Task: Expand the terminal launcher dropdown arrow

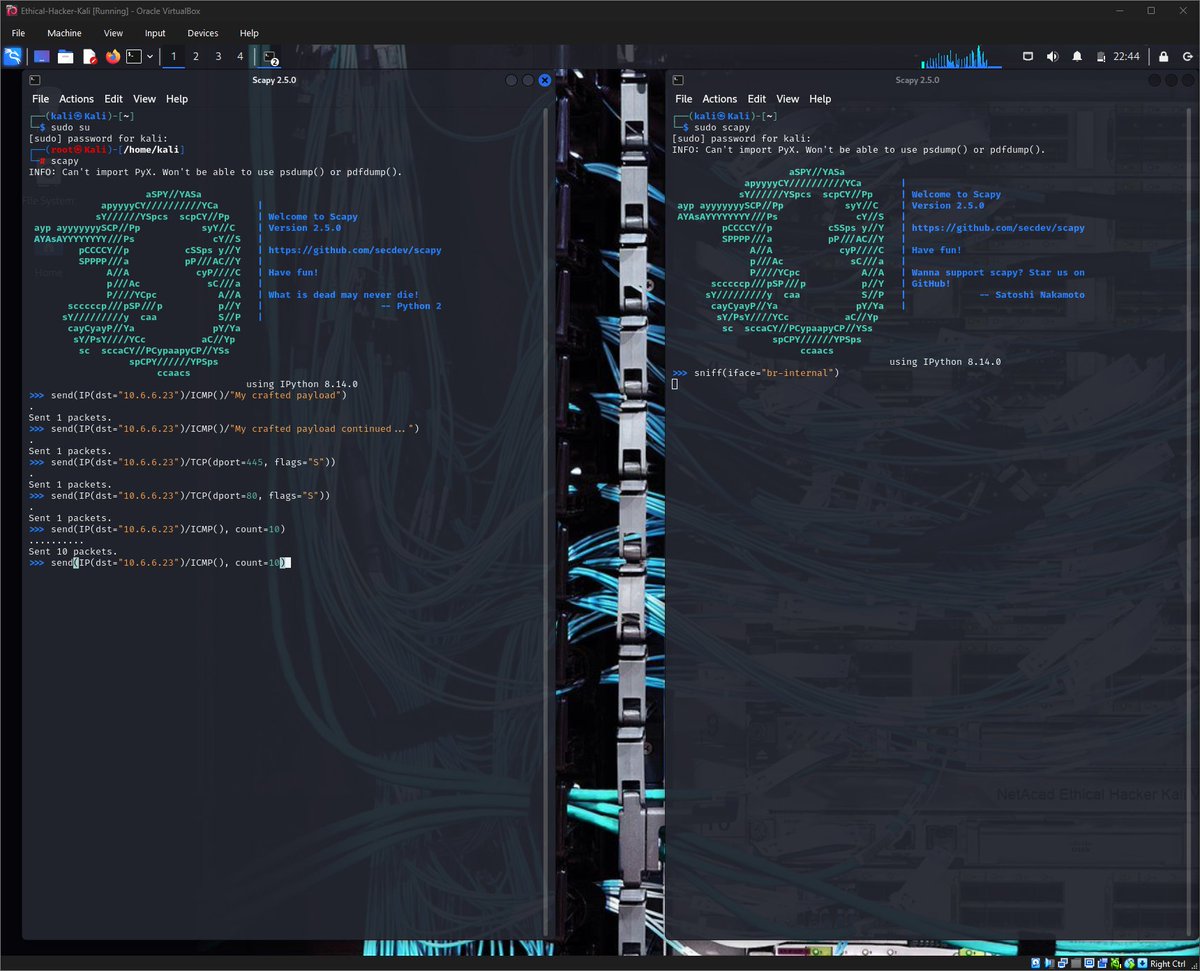Action: (x=150, y=57)
